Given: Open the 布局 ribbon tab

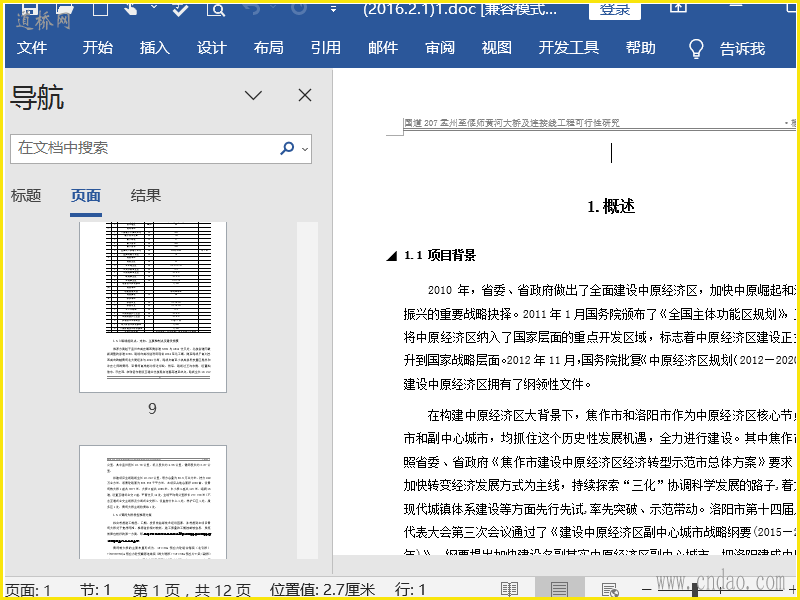Looking at the screenshot, I should 269,48.
